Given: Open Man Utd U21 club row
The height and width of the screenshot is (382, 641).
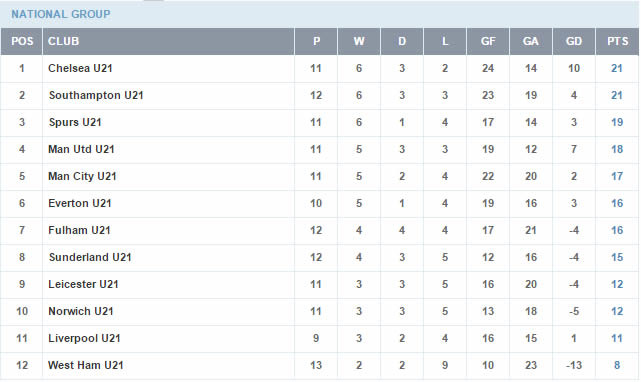Looking at the screenshot, I should pos(81,149).
